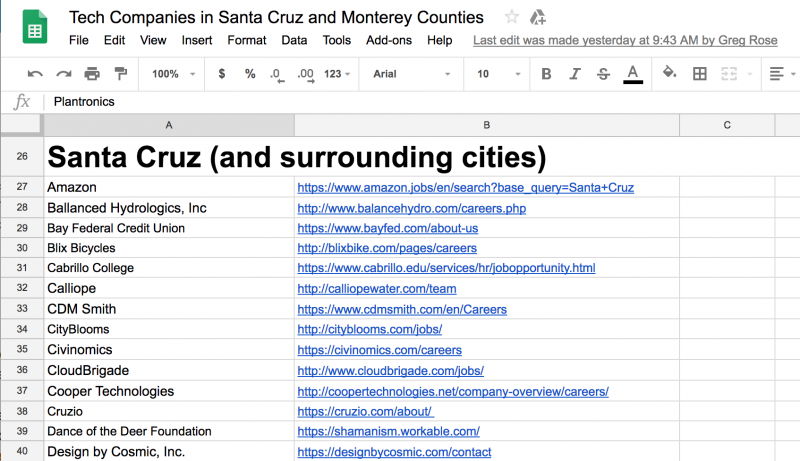Open the Format menu
This screenshot has width=800, height=461.
(x=247, y=40)
